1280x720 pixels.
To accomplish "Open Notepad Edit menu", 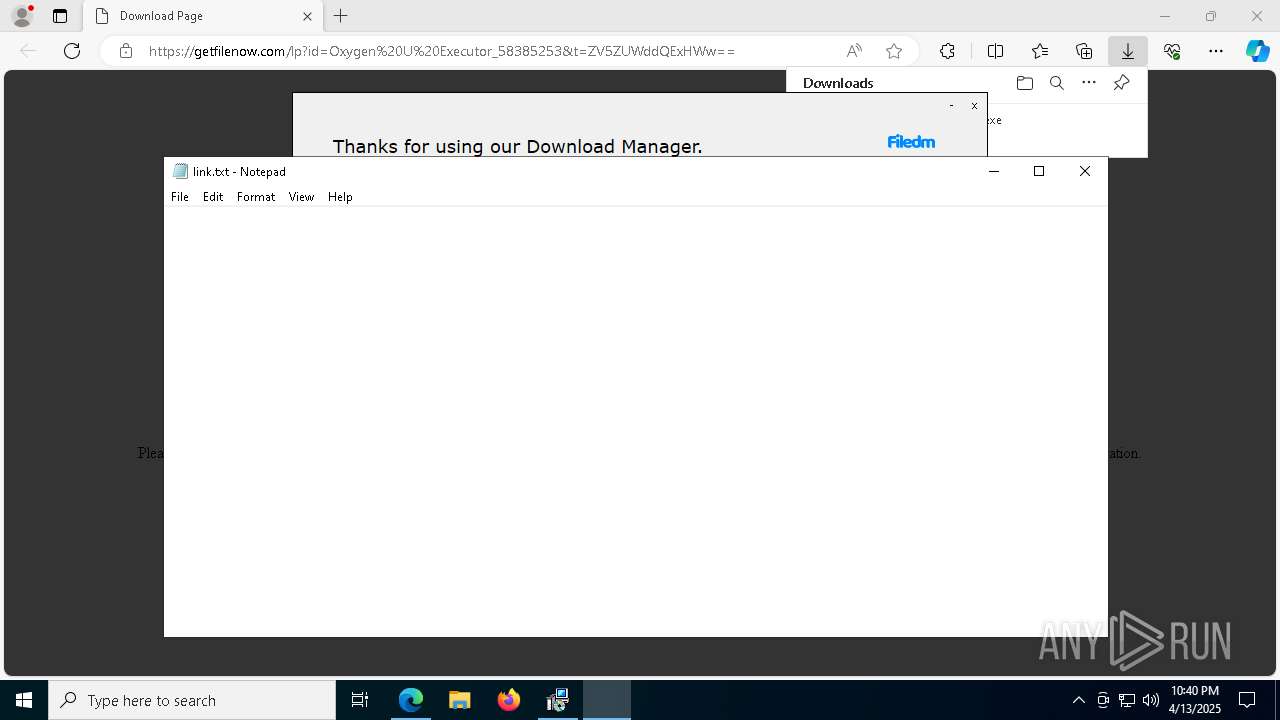I will tap(213, 197).
